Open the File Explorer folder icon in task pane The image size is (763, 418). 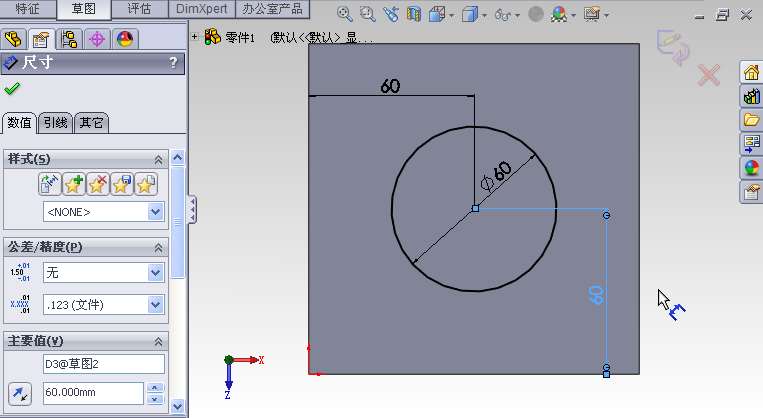(750, 120)
